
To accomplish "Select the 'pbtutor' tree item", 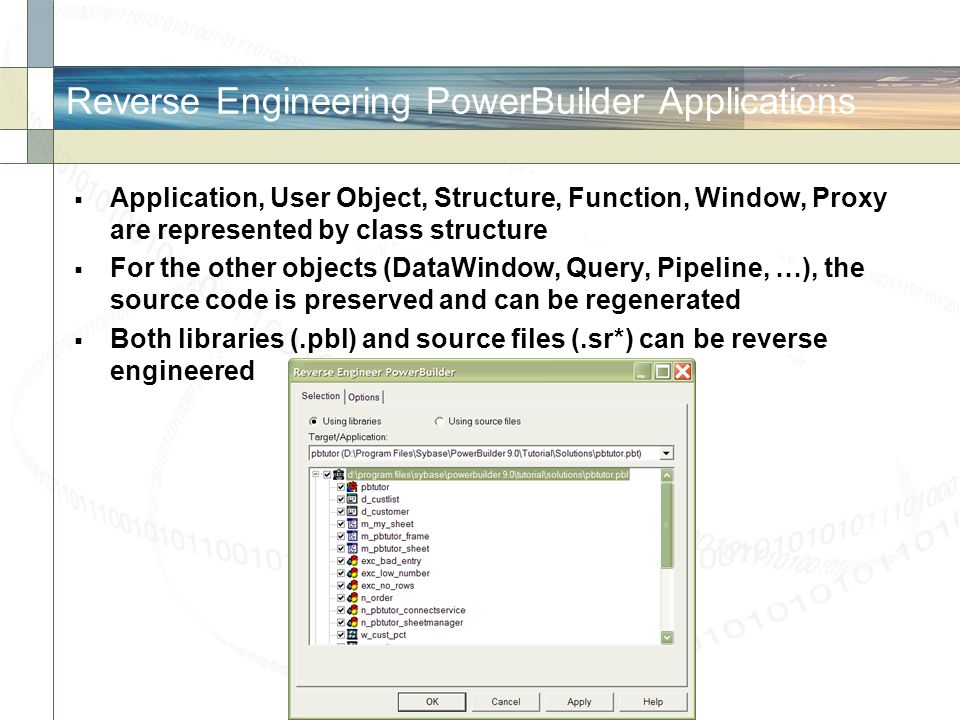I will (375, 487).
